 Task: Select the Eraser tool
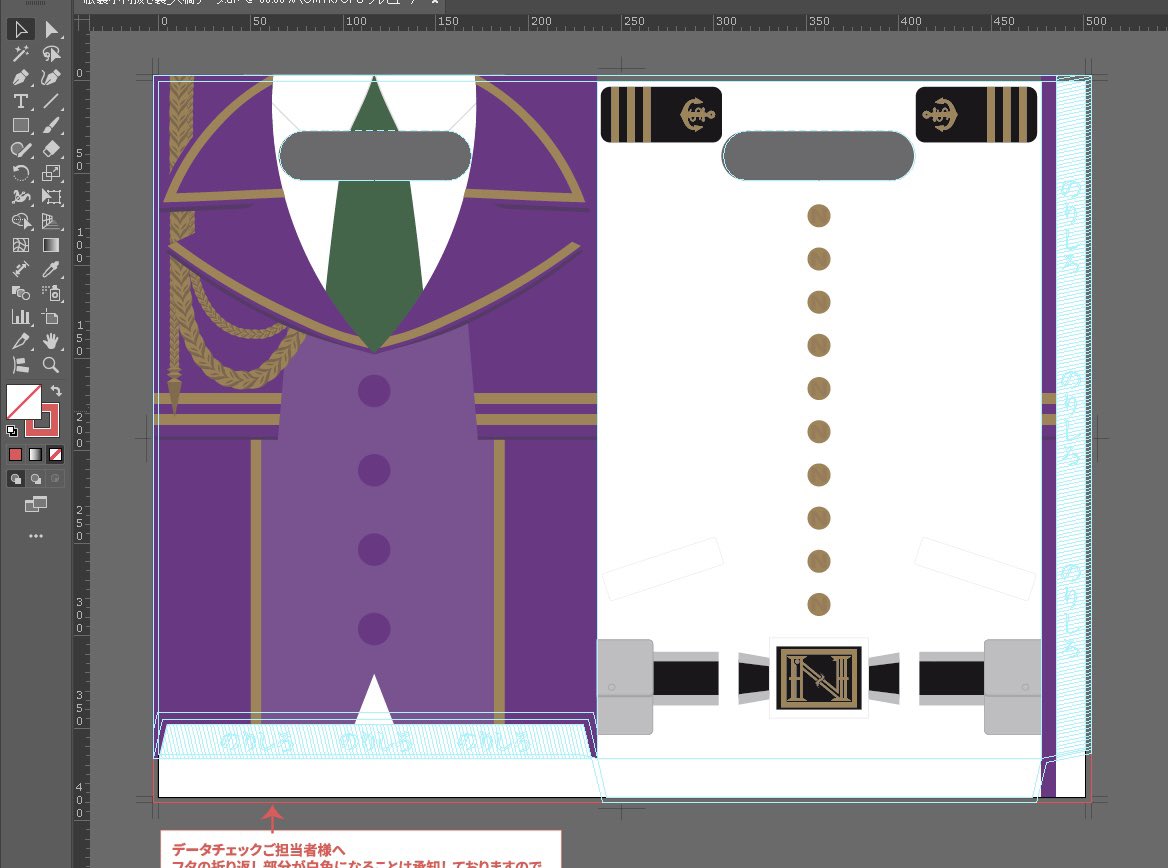pyautogui.click(x=51, y=149)
